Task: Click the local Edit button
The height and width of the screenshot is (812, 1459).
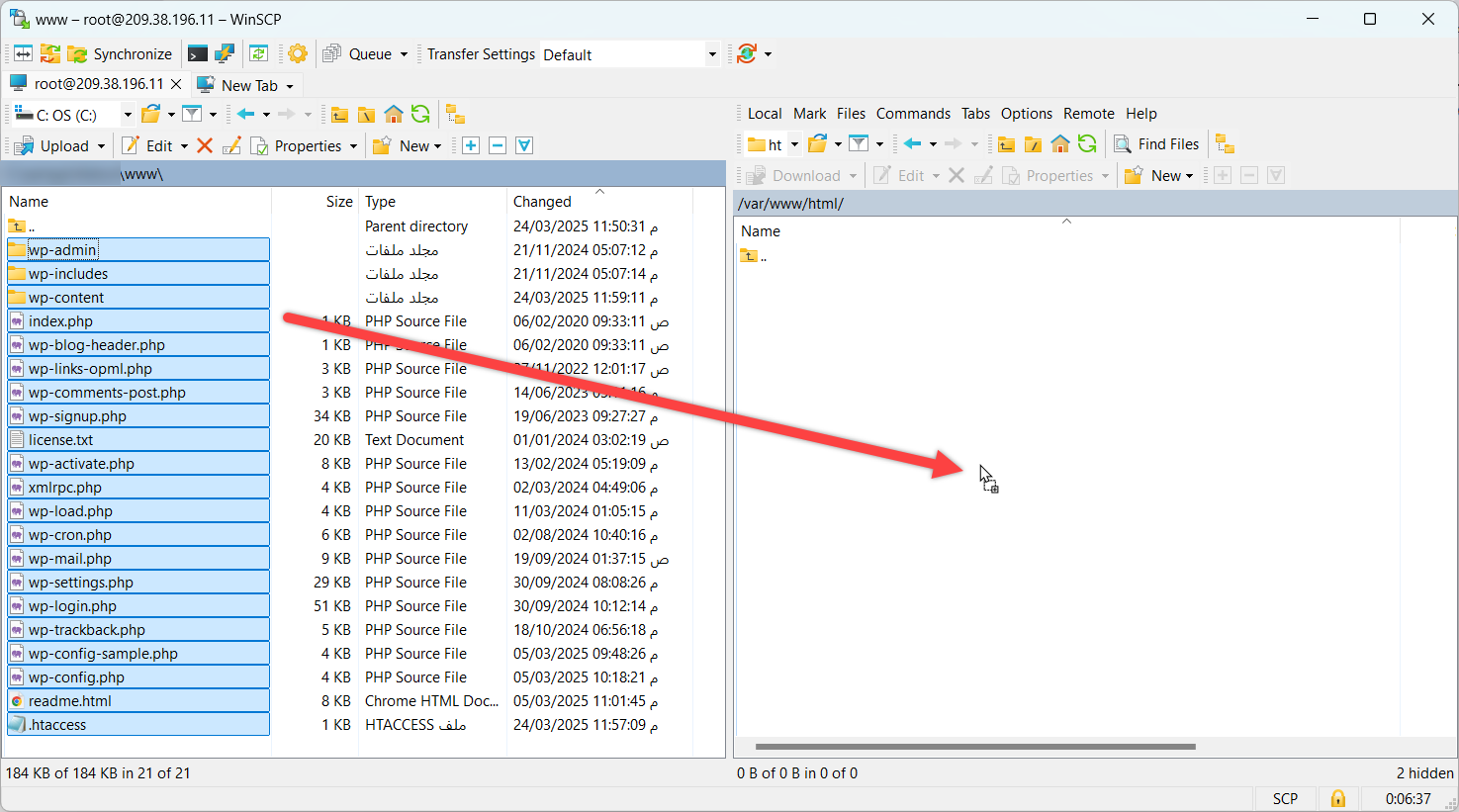Action: 147,145
